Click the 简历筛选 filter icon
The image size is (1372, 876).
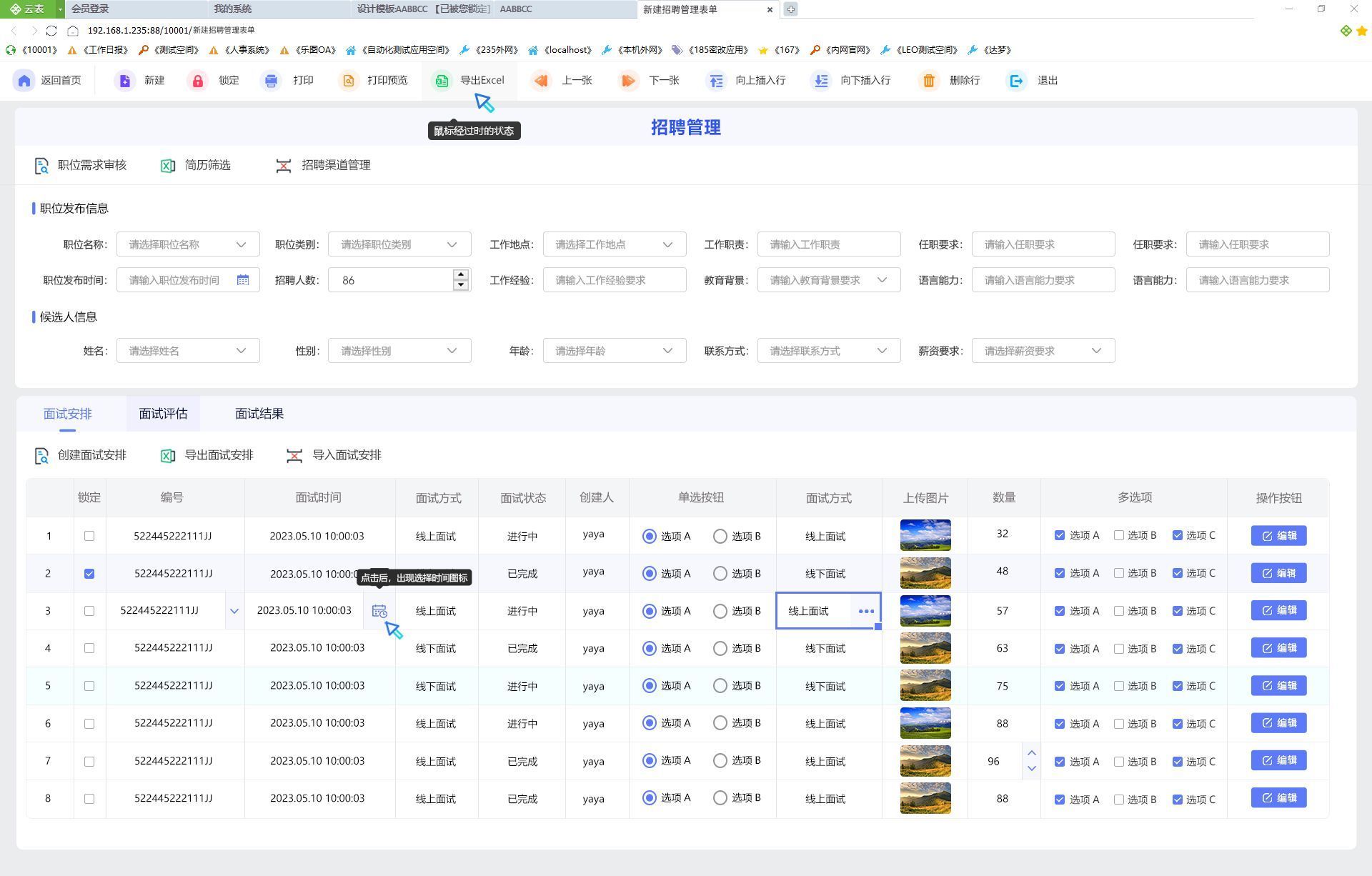pyautogui.click(x=168, y=165)
